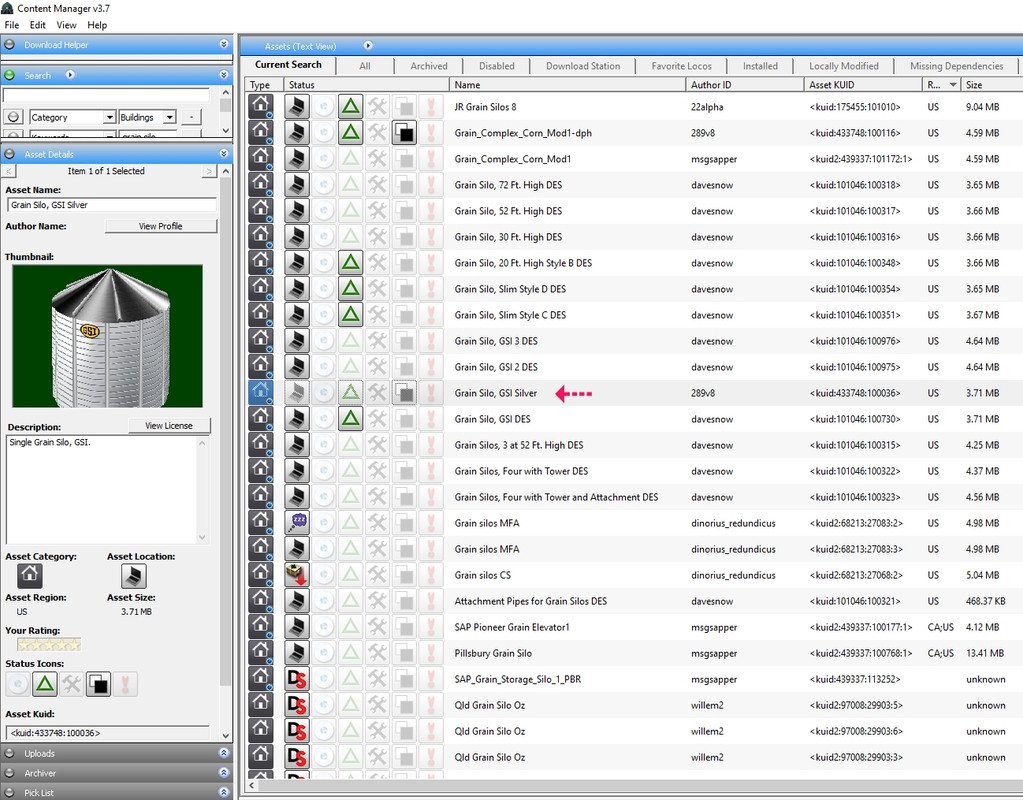Screen dimensions: 1023x800
Task: Click DS icon for Qld Grain Silo Oz kuid 29903:5
Action: pos(297,705)
